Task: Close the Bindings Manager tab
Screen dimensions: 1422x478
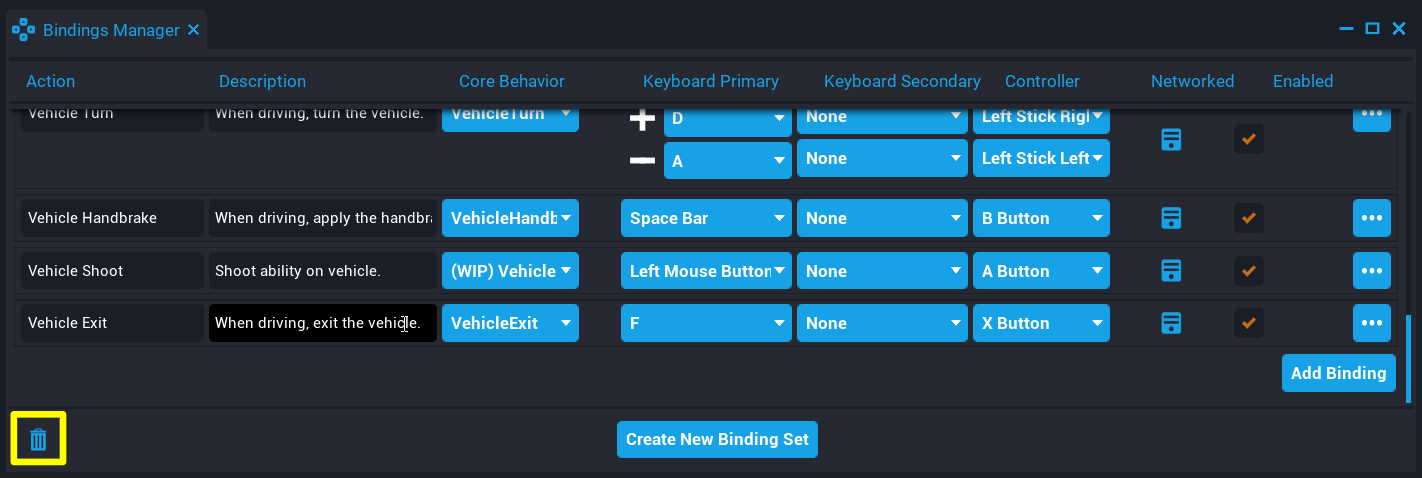Action: click(193, 30)
